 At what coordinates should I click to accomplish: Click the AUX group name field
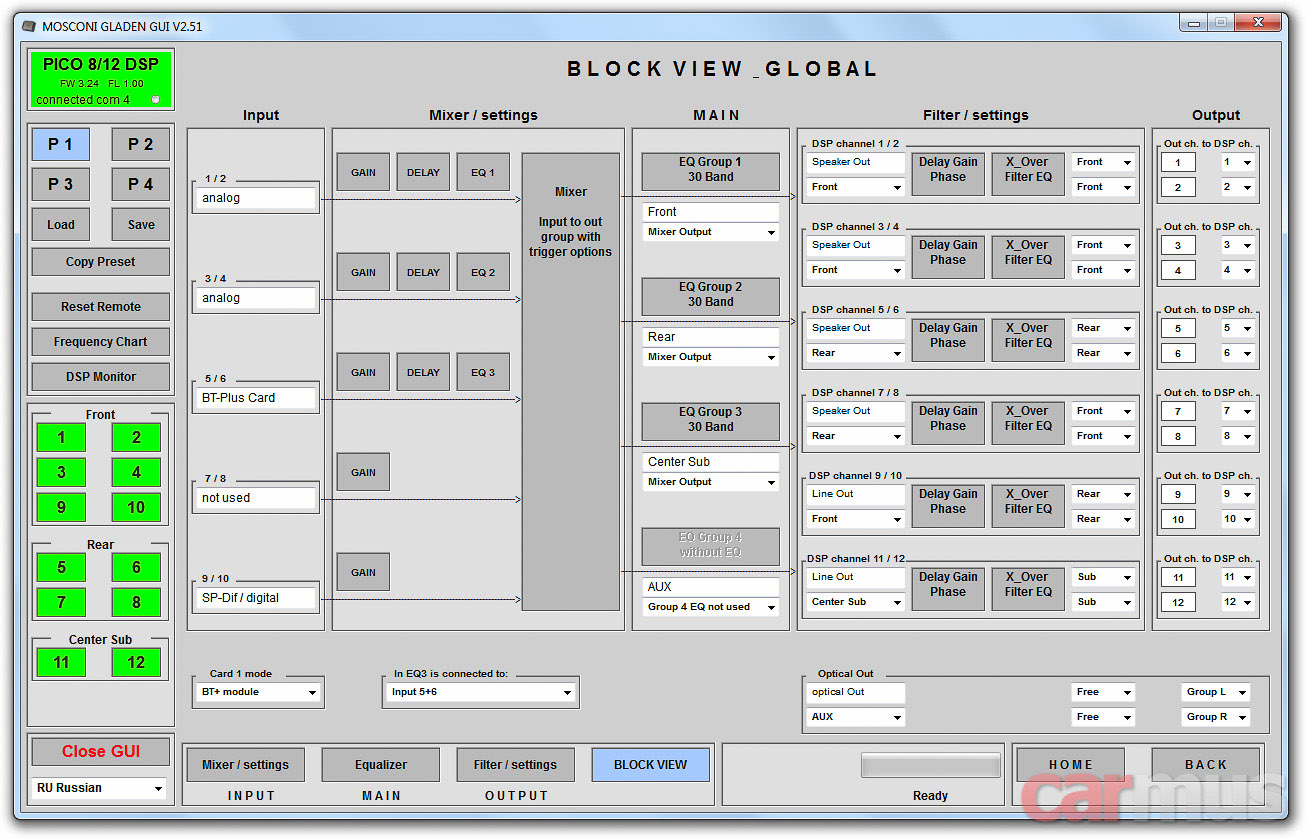pos(711,587)
